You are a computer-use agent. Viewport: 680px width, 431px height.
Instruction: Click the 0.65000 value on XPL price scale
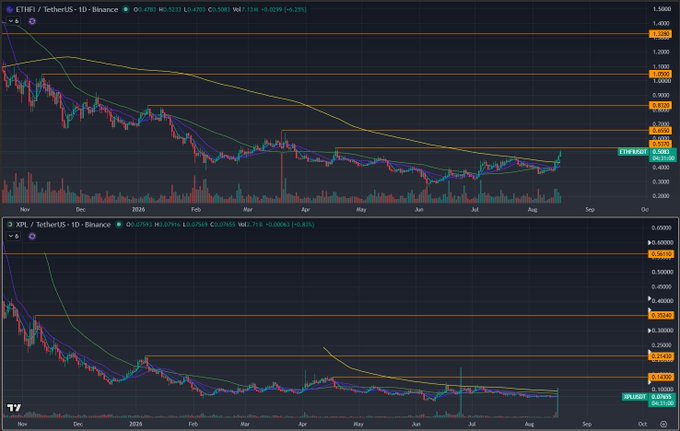point(662,228)
